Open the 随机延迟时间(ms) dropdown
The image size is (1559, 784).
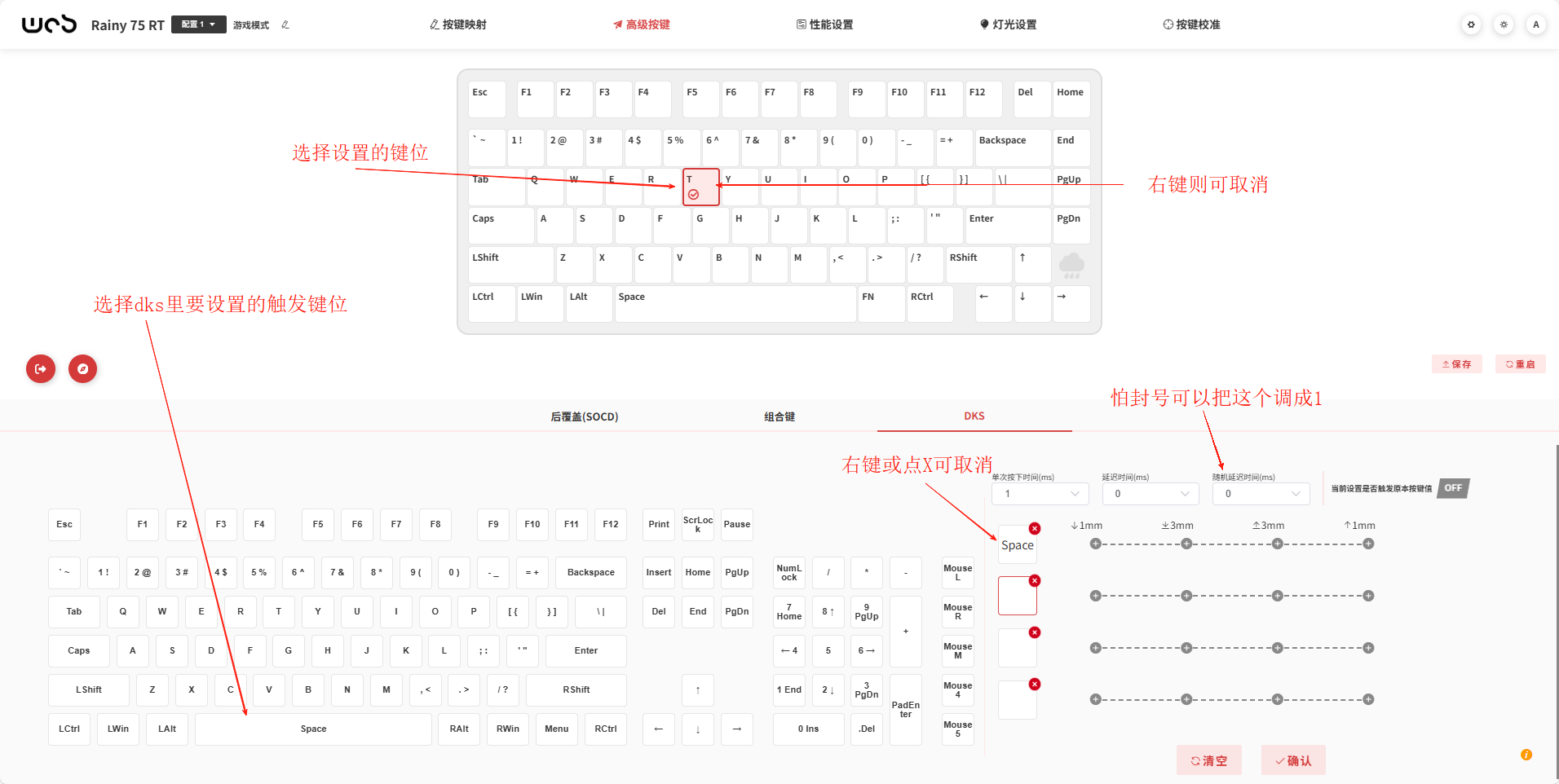tap(1261, 494)
